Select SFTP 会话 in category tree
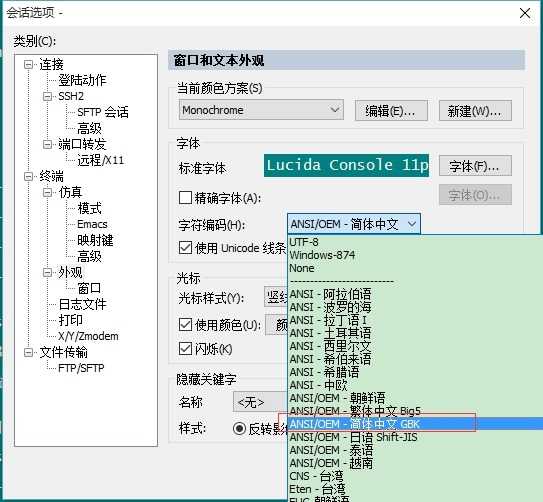Viewport: 543px width, 502px height. 103,112
